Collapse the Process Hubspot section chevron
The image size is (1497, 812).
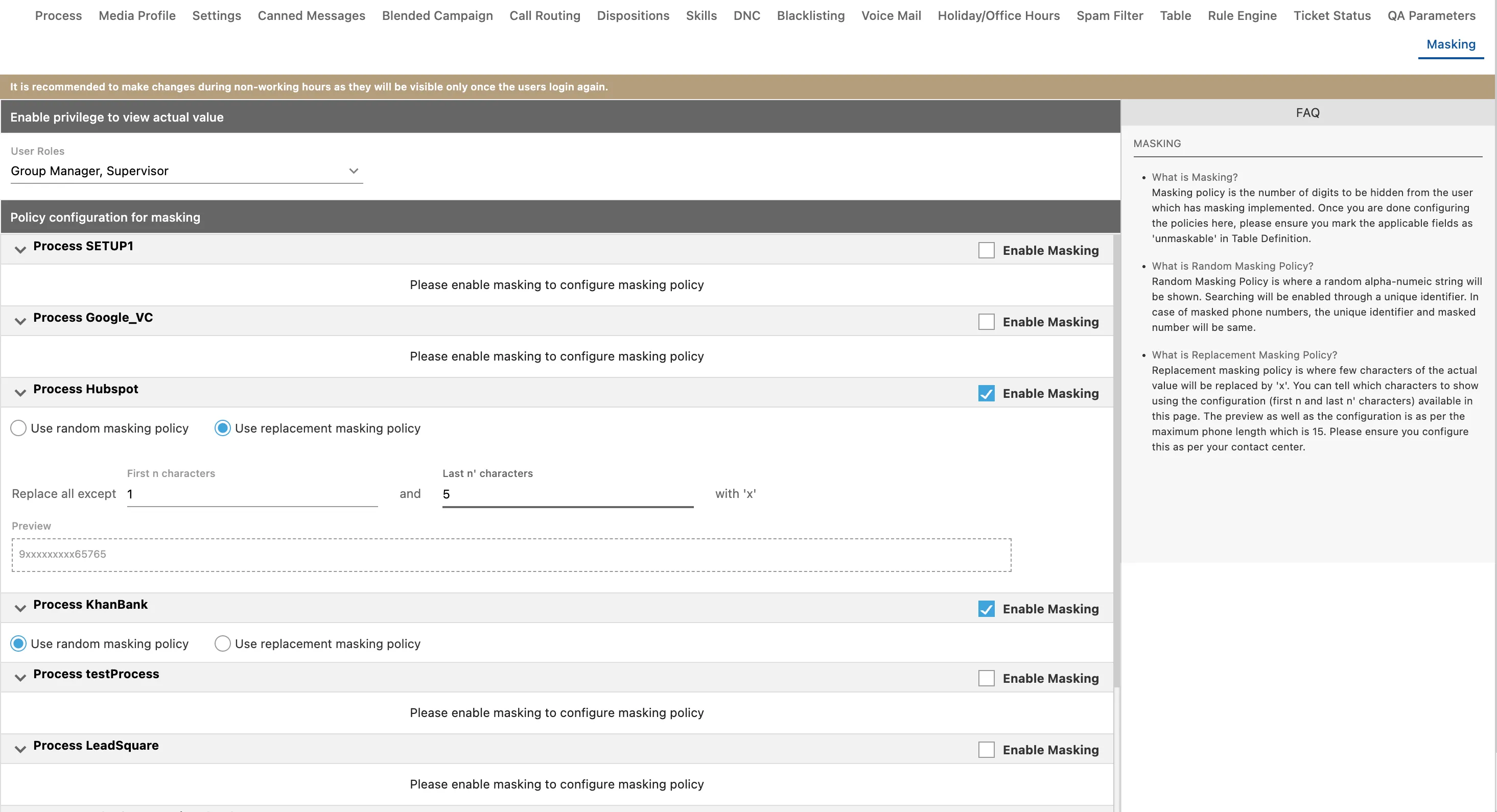(x=20, y=393)
